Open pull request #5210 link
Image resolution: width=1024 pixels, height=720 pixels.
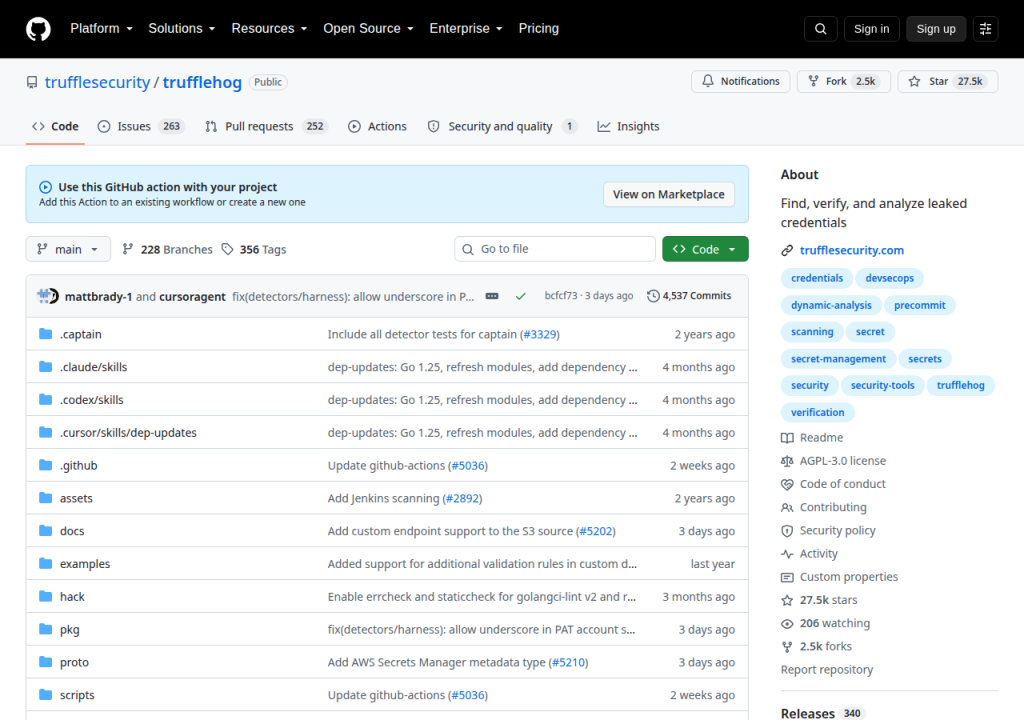(569, 662)
